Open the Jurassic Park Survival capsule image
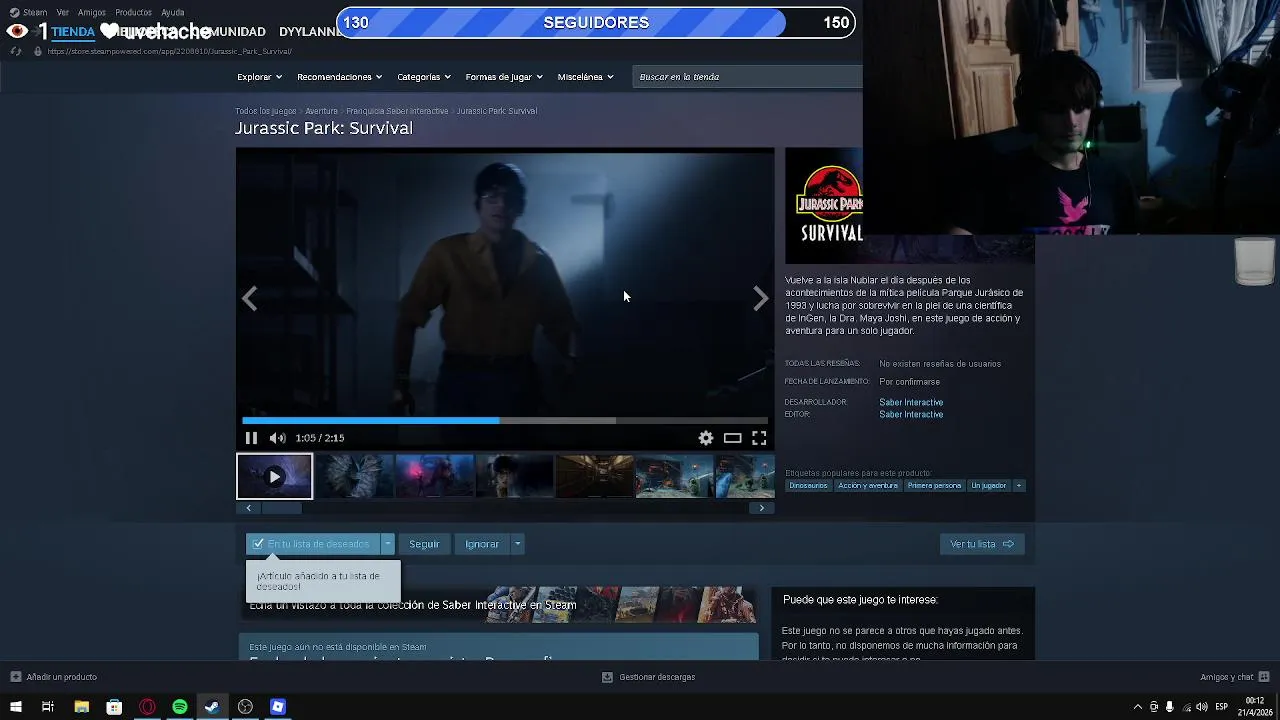Screen dimensions: 1280x720 pos(824,206)
